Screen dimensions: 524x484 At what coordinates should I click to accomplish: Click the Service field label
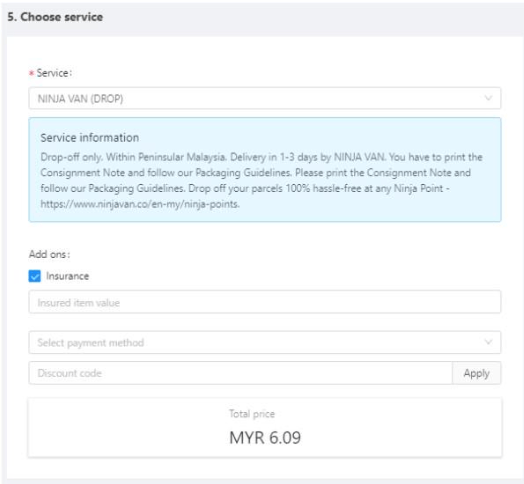tap(54, 73)
